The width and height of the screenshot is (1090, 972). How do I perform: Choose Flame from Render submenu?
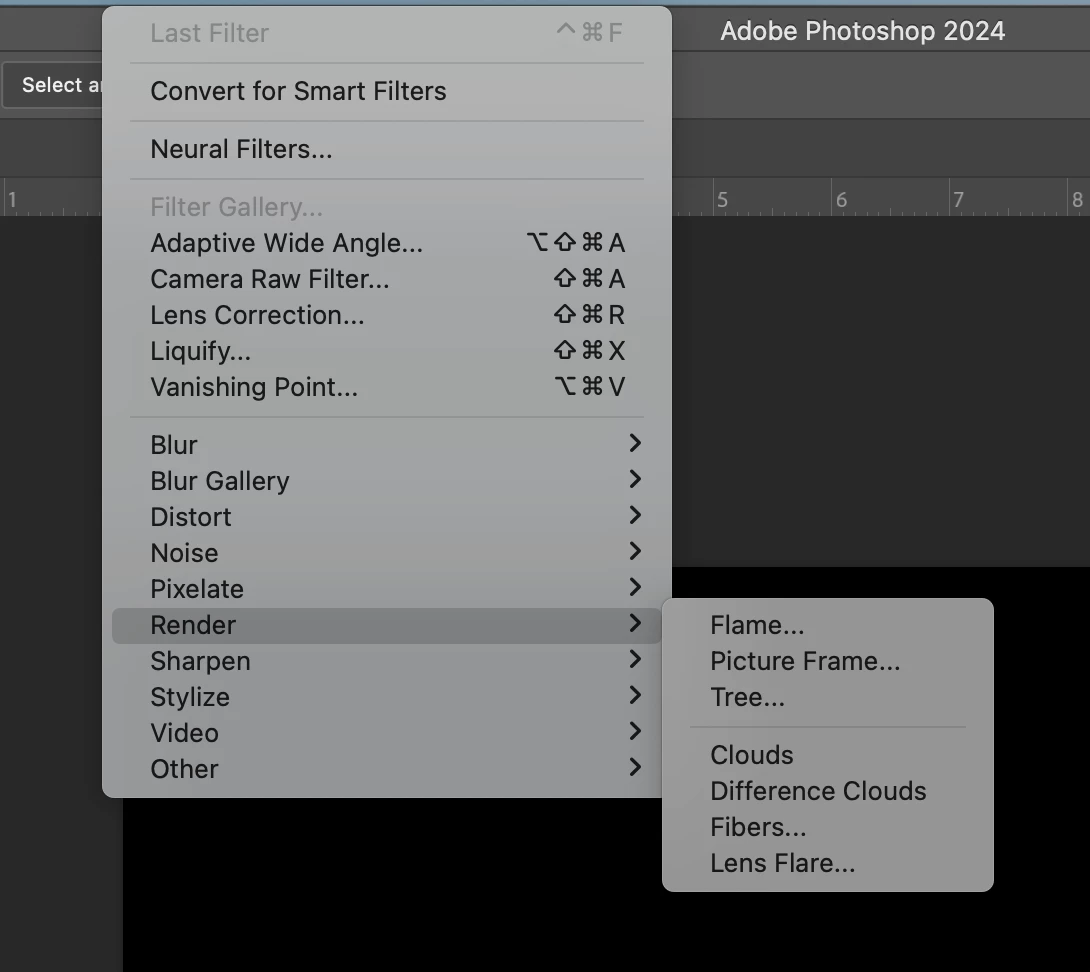click(828, 625)
